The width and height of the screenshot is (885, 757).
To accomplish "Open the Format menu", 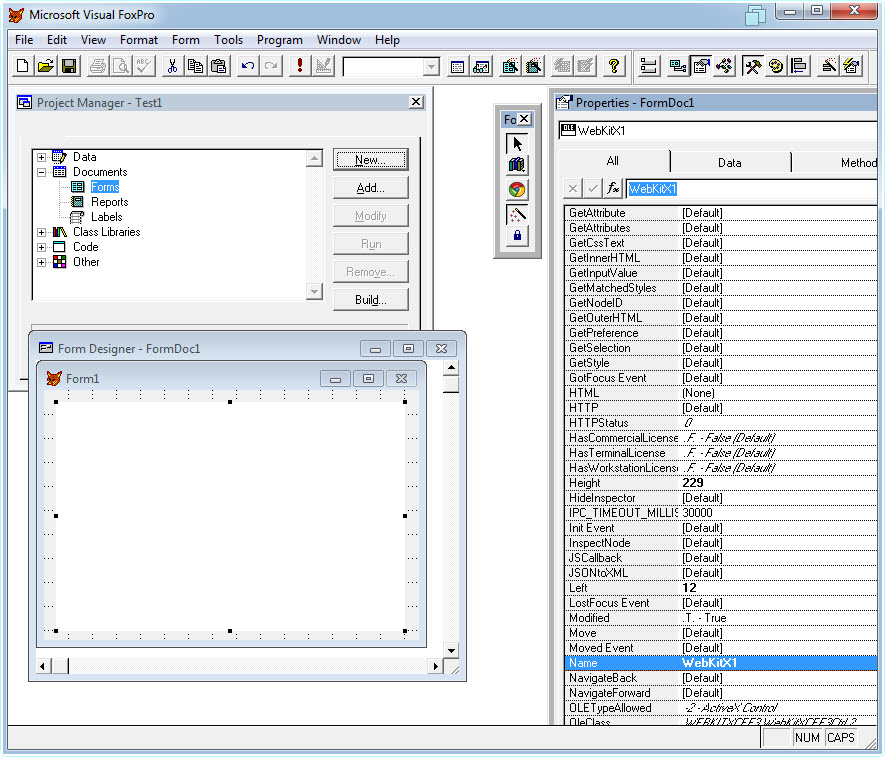I will coord(139,40).
